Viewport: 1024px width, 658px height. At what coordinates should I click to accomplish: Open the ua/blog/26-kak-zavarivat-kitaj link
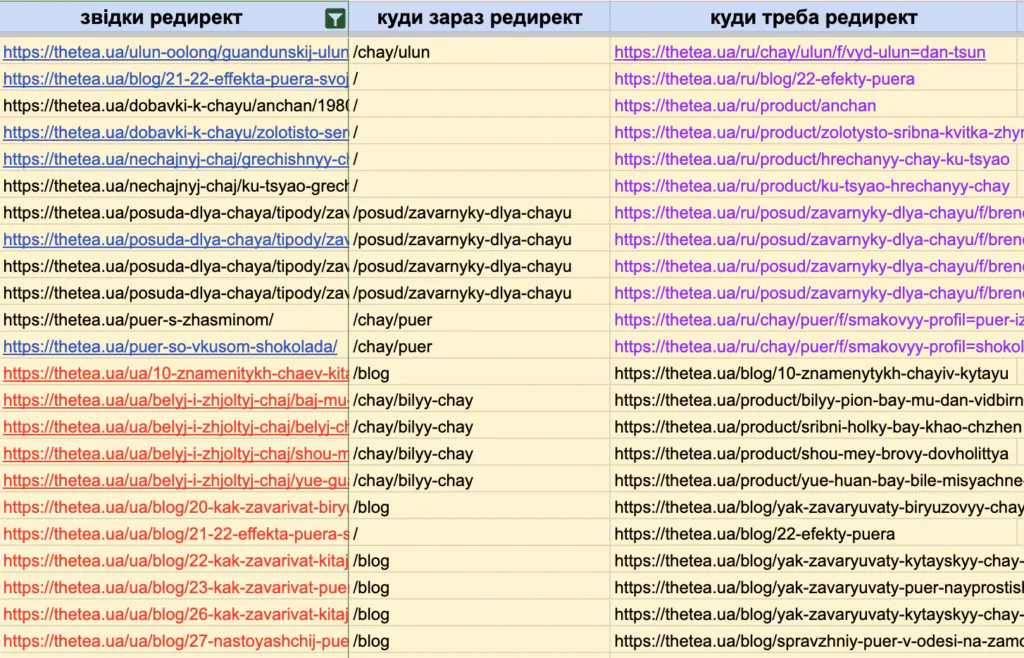[176, 614]
